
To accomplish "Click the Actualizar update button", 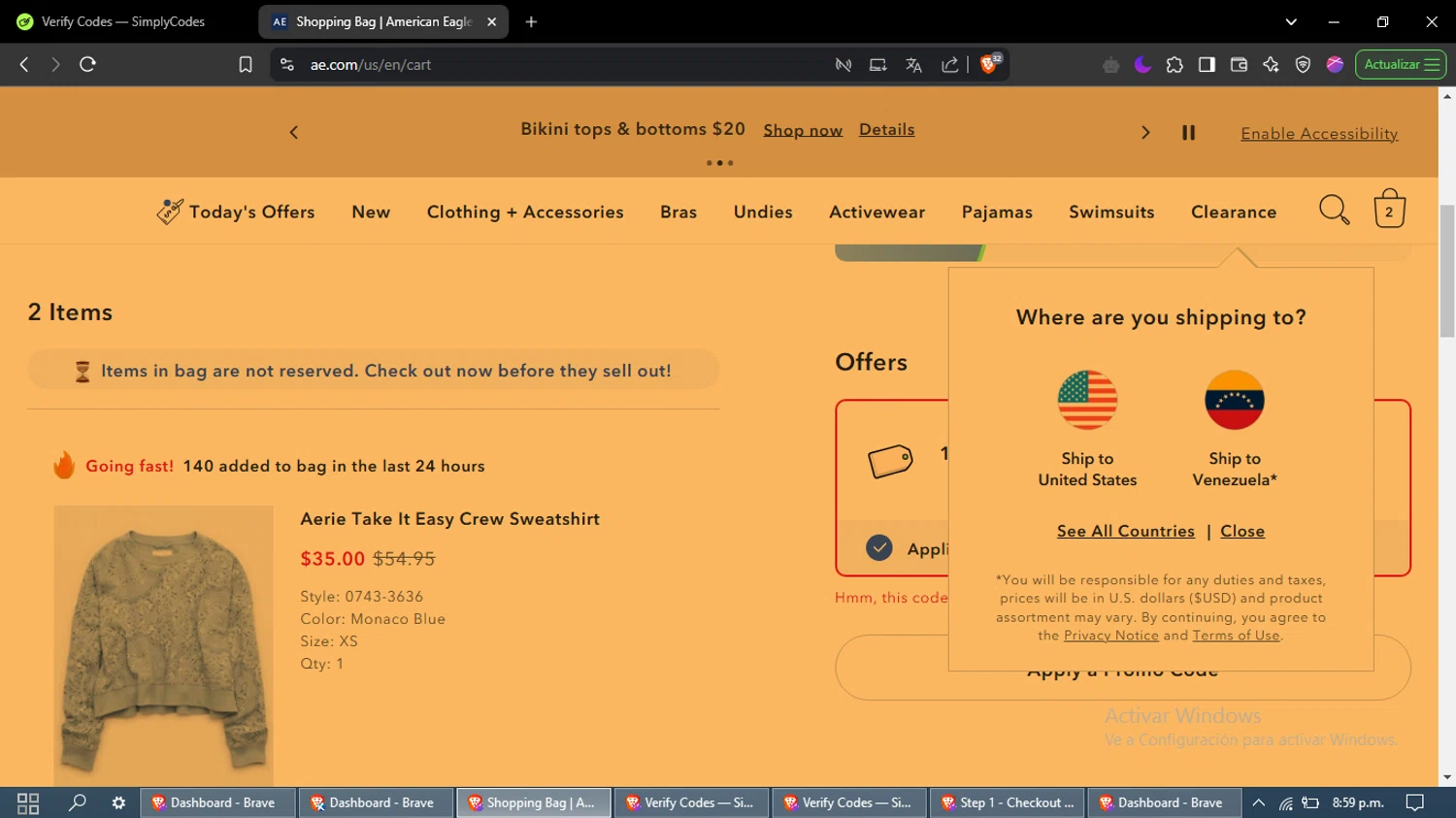I will [x=1400, y=65].
